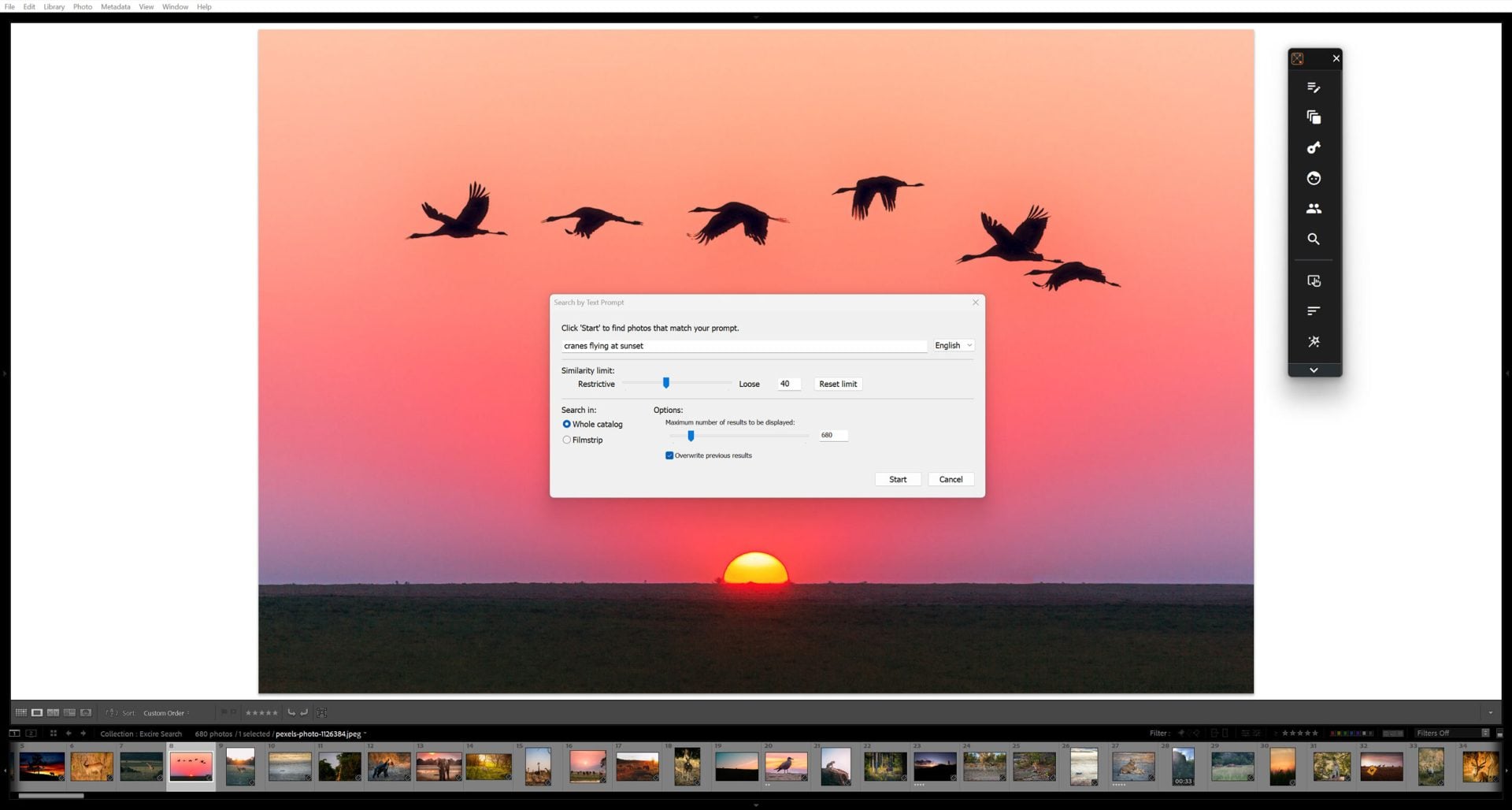Adjust the Similarity limit slider
This screenshot has height=810, width=1512.
point(666,383)
